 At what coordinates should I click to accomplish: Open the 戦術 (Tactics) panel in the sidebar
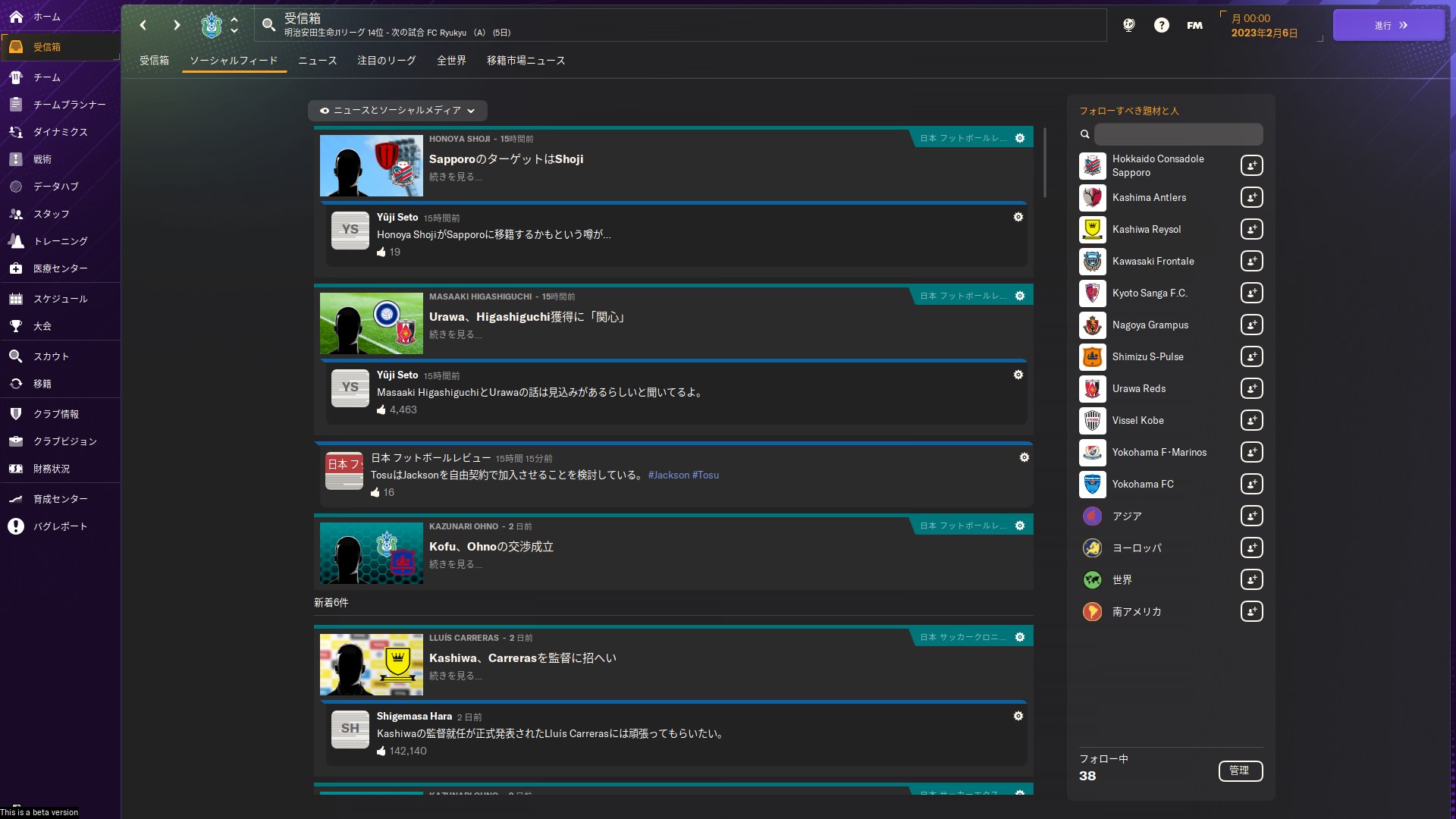47,158
